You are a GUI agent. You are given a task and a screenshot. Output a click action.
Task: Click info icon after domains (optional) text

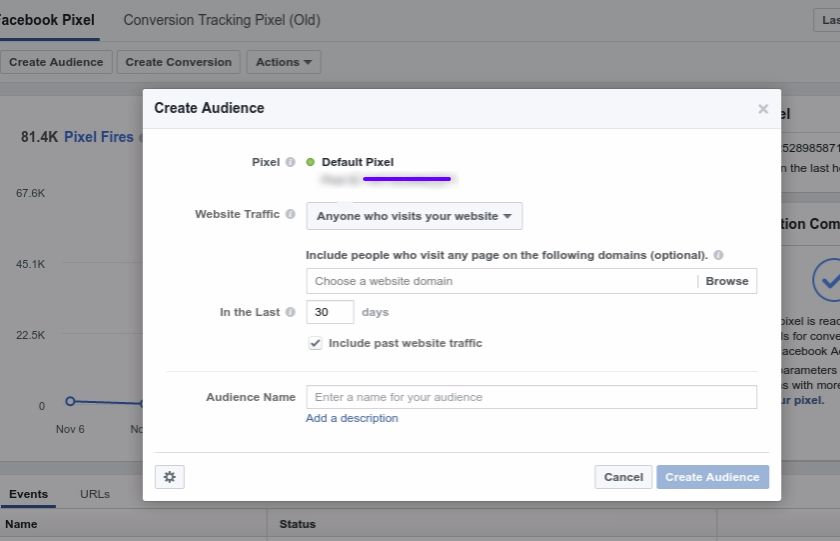tap(718, 255)
